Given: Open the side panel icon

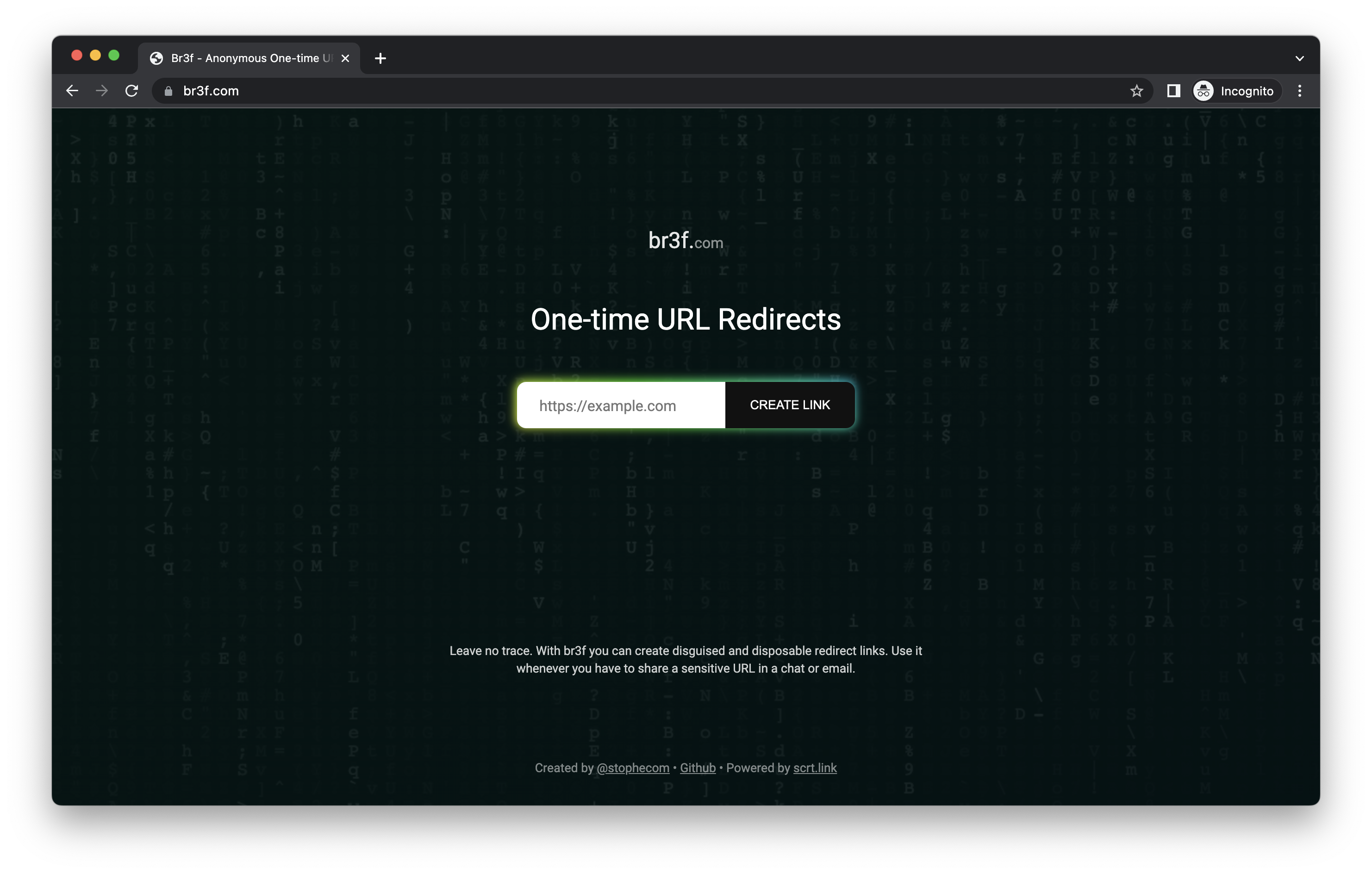Looking at the screenshot, I should (1173, 91).
